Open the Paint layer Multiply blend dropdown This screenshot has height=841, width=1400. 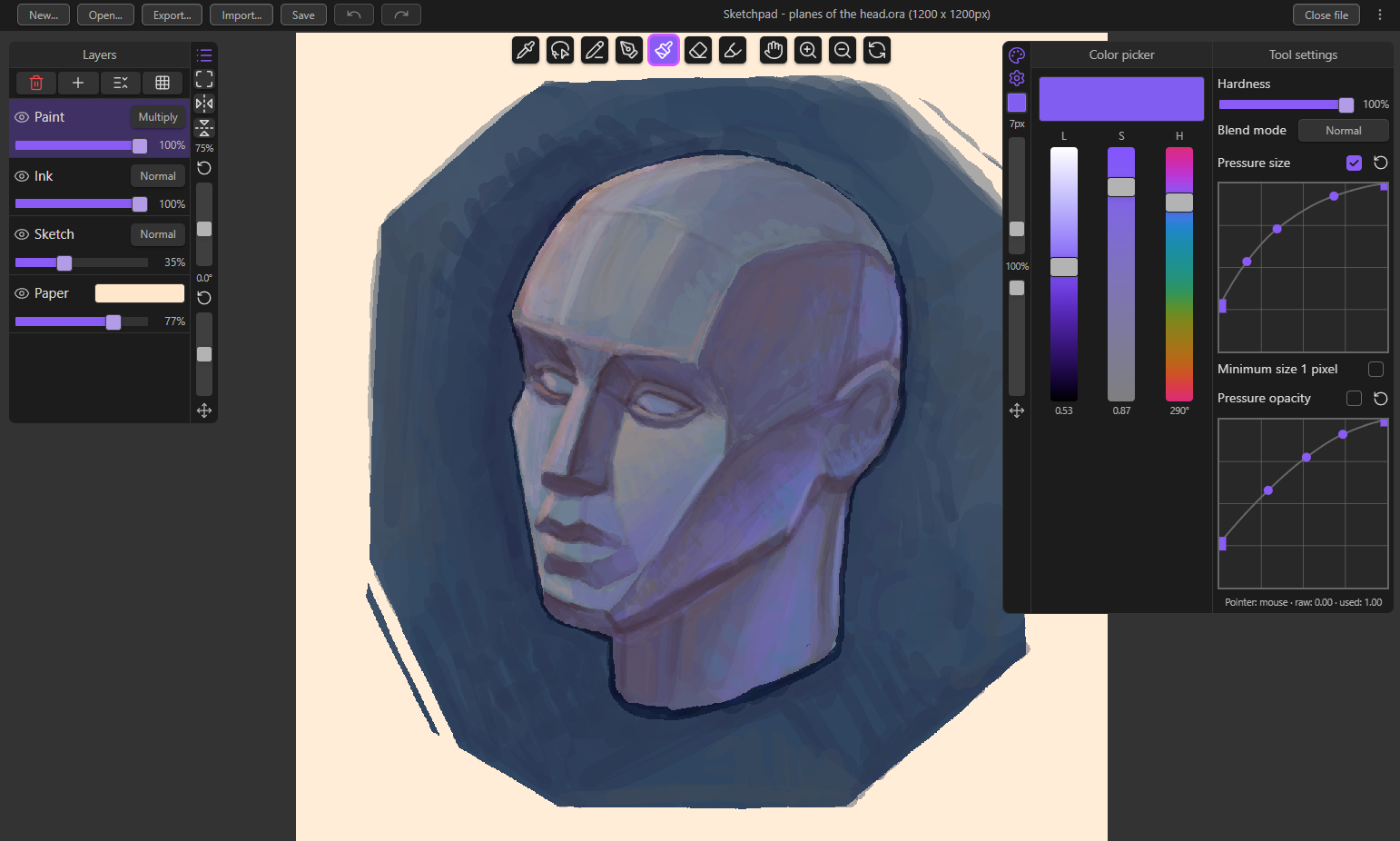point(158,117)
